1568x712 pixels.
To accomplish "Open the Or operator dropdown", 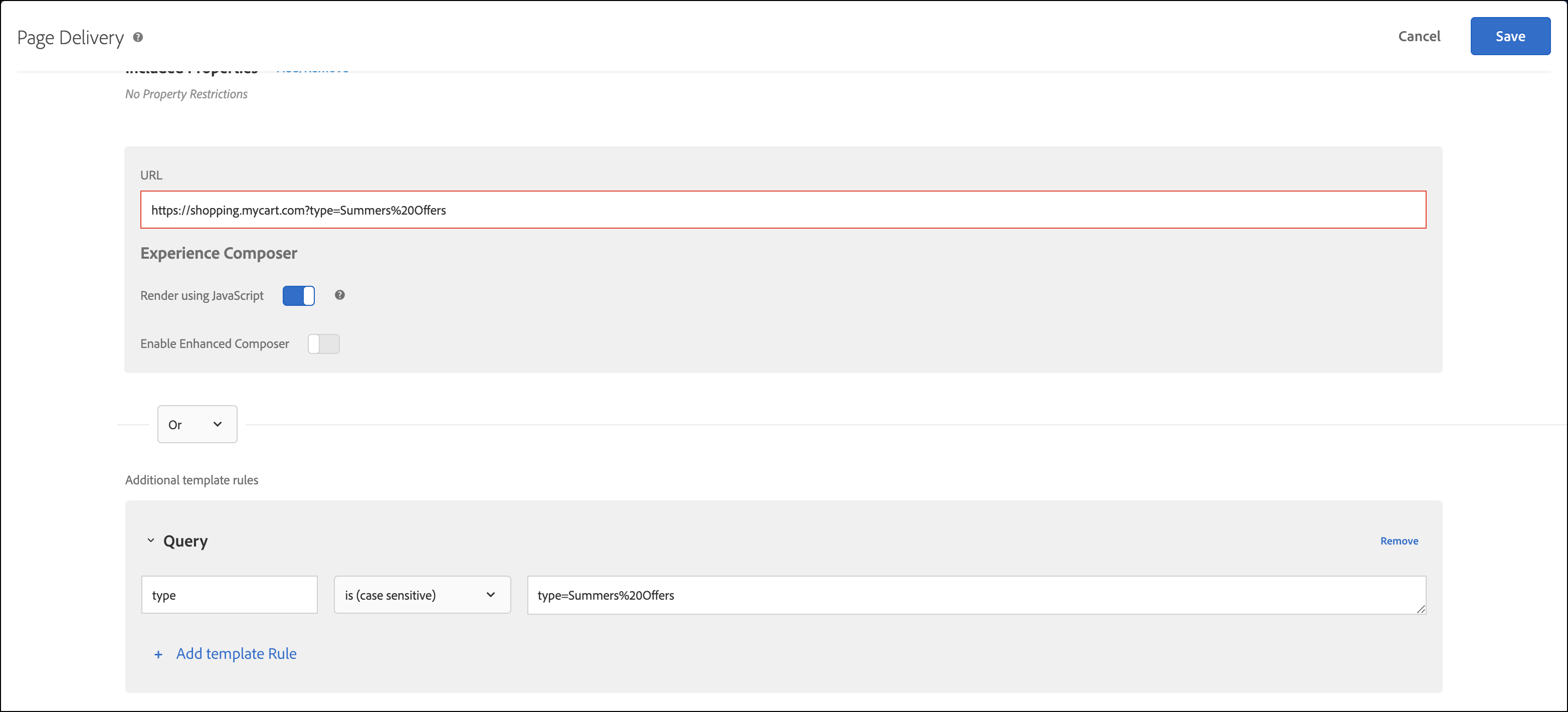I will pos(197,424).
